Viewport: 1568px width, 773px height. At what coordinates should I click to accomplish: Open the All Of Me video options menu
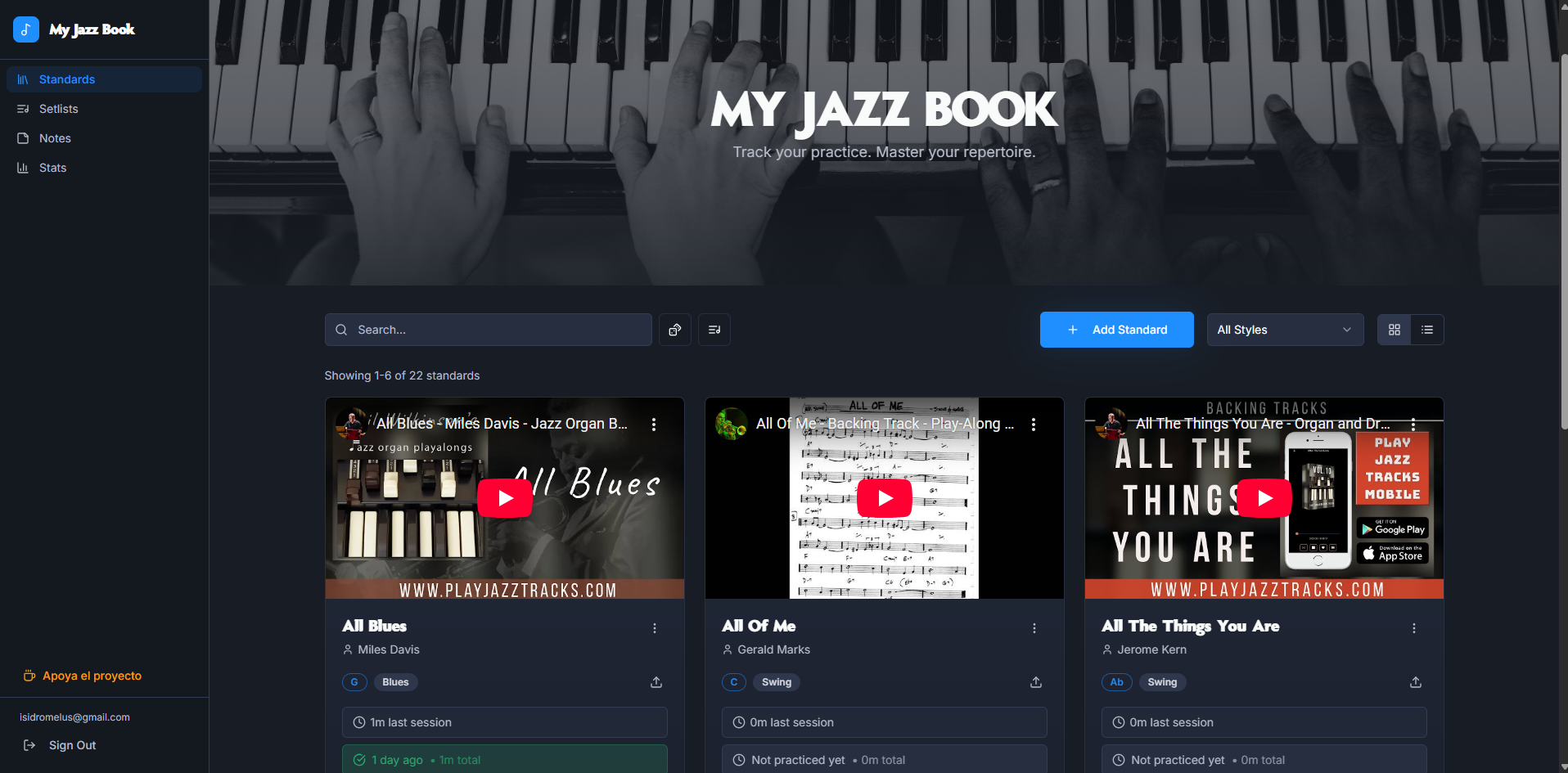pos(1034,425)
